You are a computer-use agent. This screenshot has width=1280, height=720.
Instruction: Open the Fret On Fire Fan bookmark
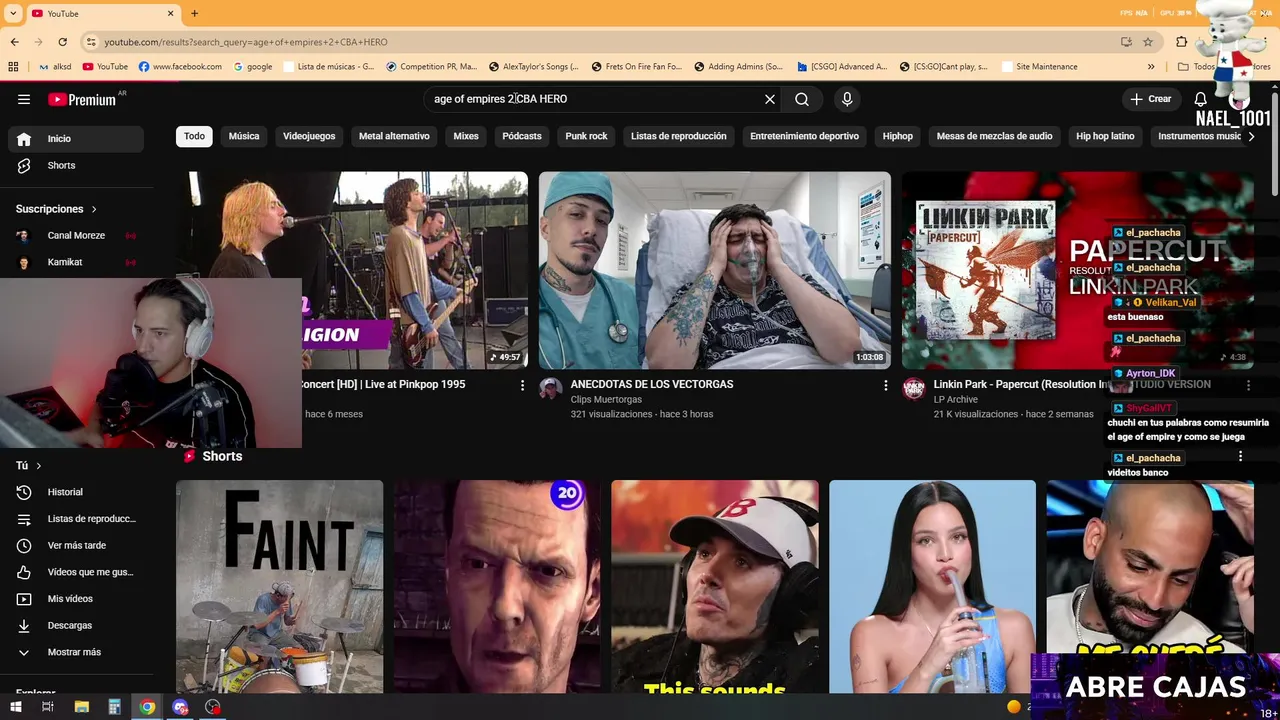[636, 67]
